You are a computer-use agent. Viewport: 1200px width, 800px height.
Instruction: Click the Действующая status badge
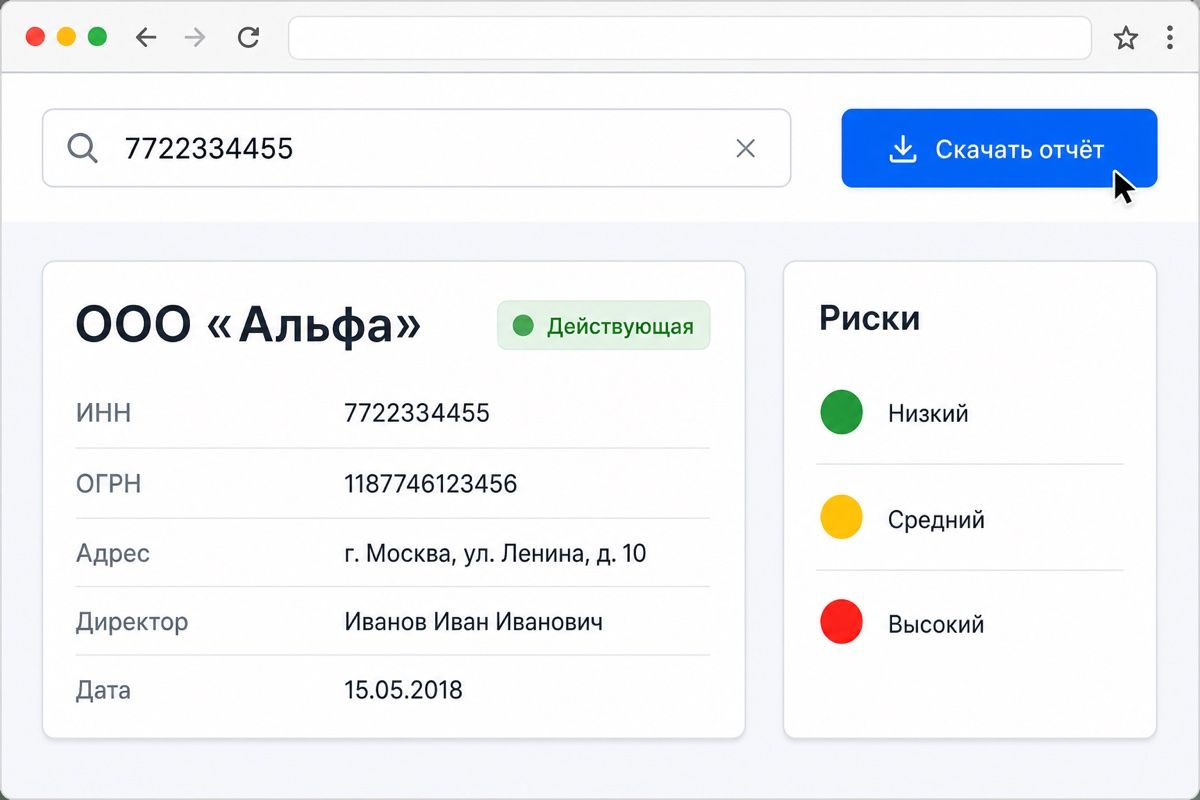pos(604,325)
